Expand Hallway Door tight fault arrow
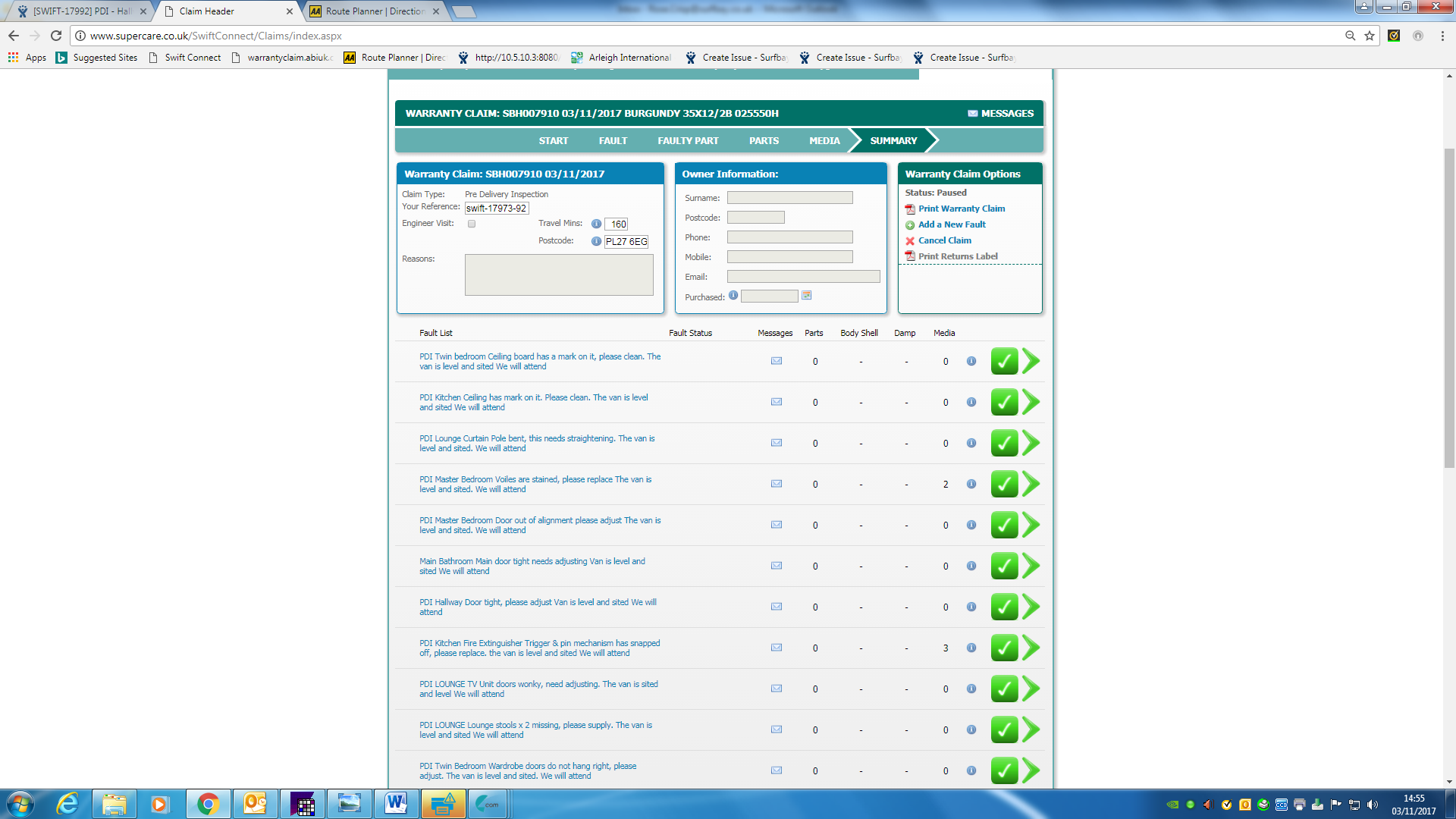The height and width of the screenshot is (819, 1456). (x=1031, y=607)
